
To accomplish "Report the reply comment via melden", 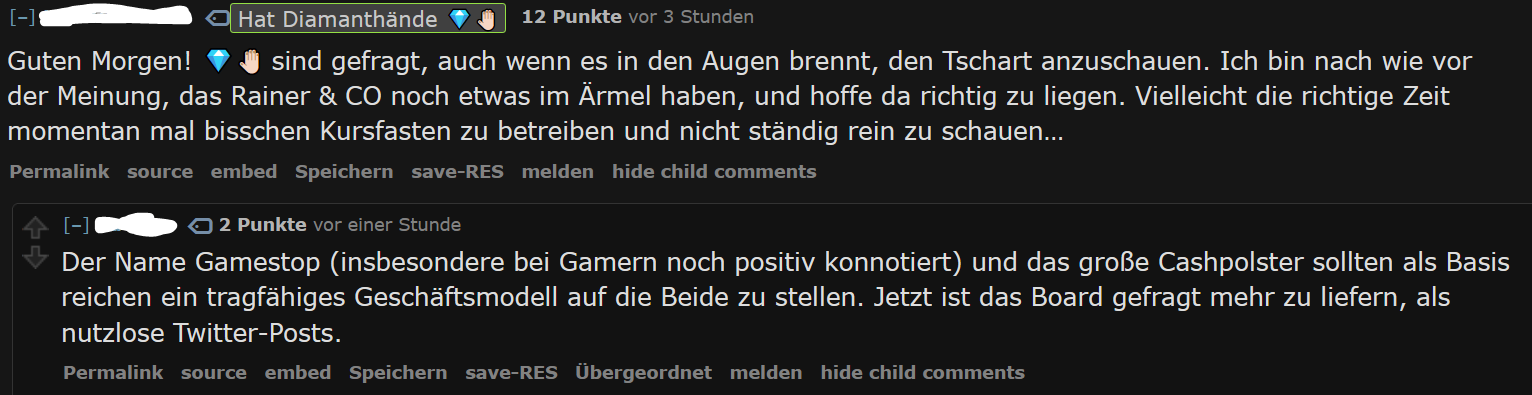I will tap(766, 373).
